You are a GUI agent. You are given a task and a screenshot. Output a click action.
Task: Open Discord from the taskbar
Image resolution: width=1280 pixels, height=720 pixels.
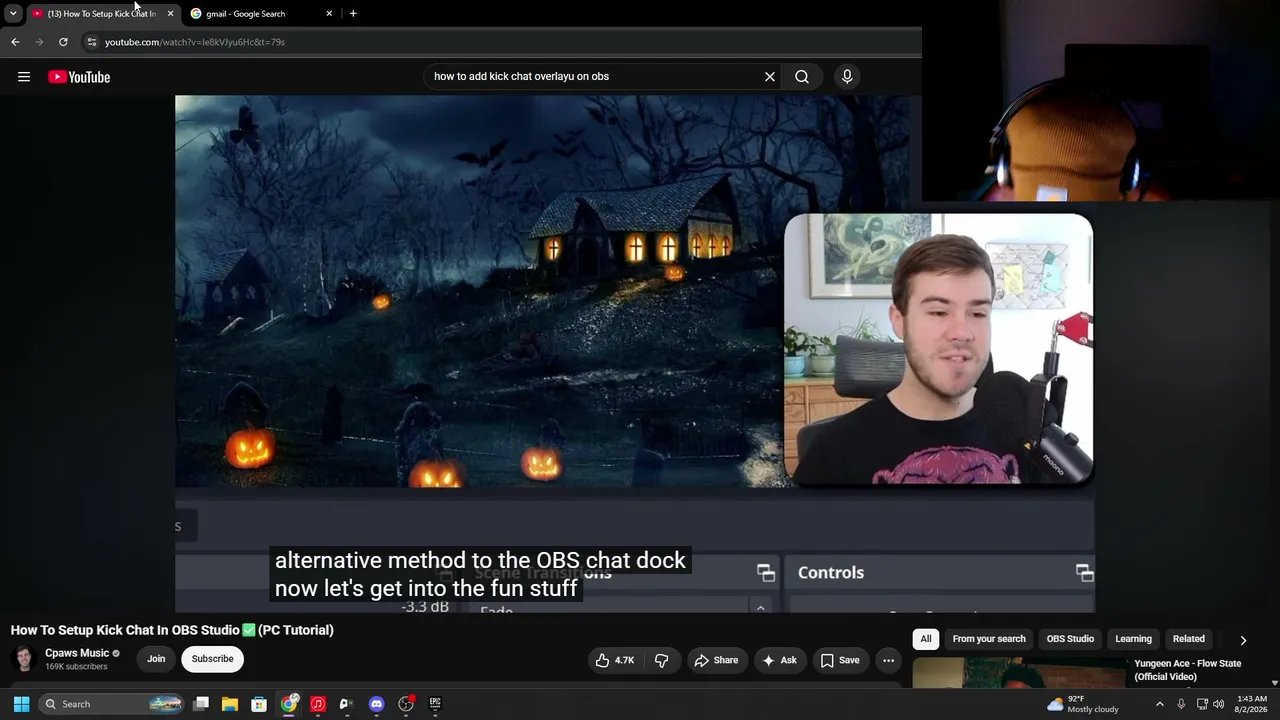pos(376,704)
